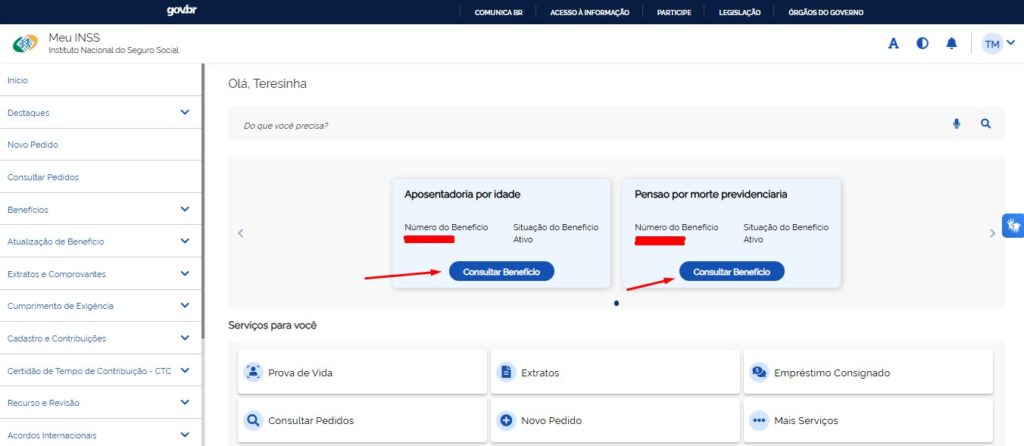The width and height of the screenshot is (1024, 446).
Task: Expand Destaques menu chevron
Action: tap(185, 112)
